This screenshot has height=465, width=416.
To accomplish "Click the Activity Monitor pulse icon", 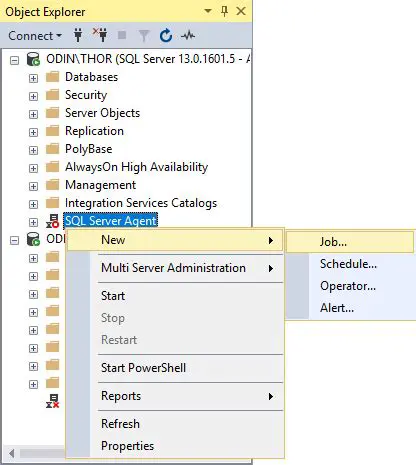I will click(188, 35).
